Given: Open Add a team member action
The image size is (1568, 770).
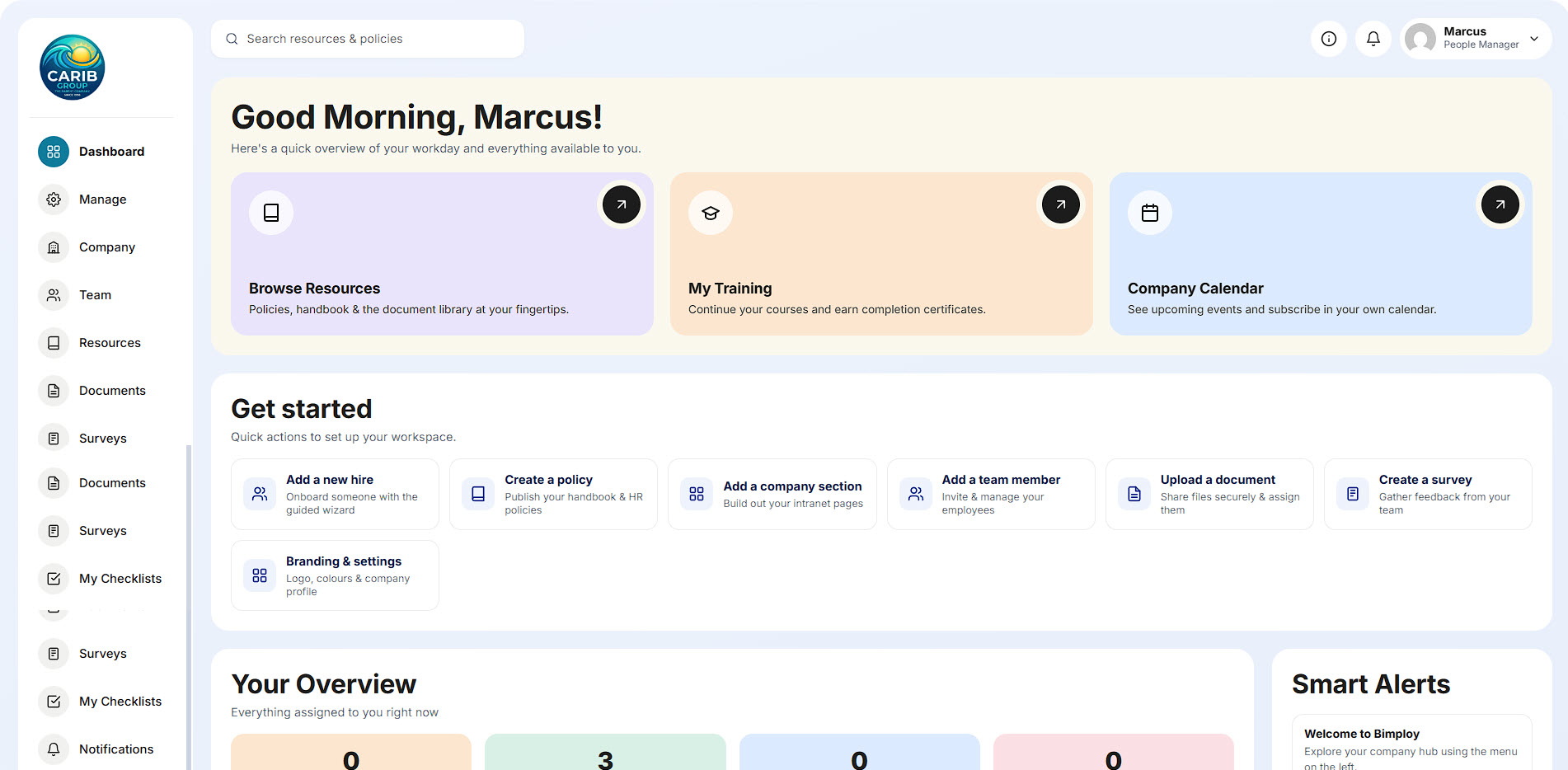Looking at the screenshot, I should (991, 495).
